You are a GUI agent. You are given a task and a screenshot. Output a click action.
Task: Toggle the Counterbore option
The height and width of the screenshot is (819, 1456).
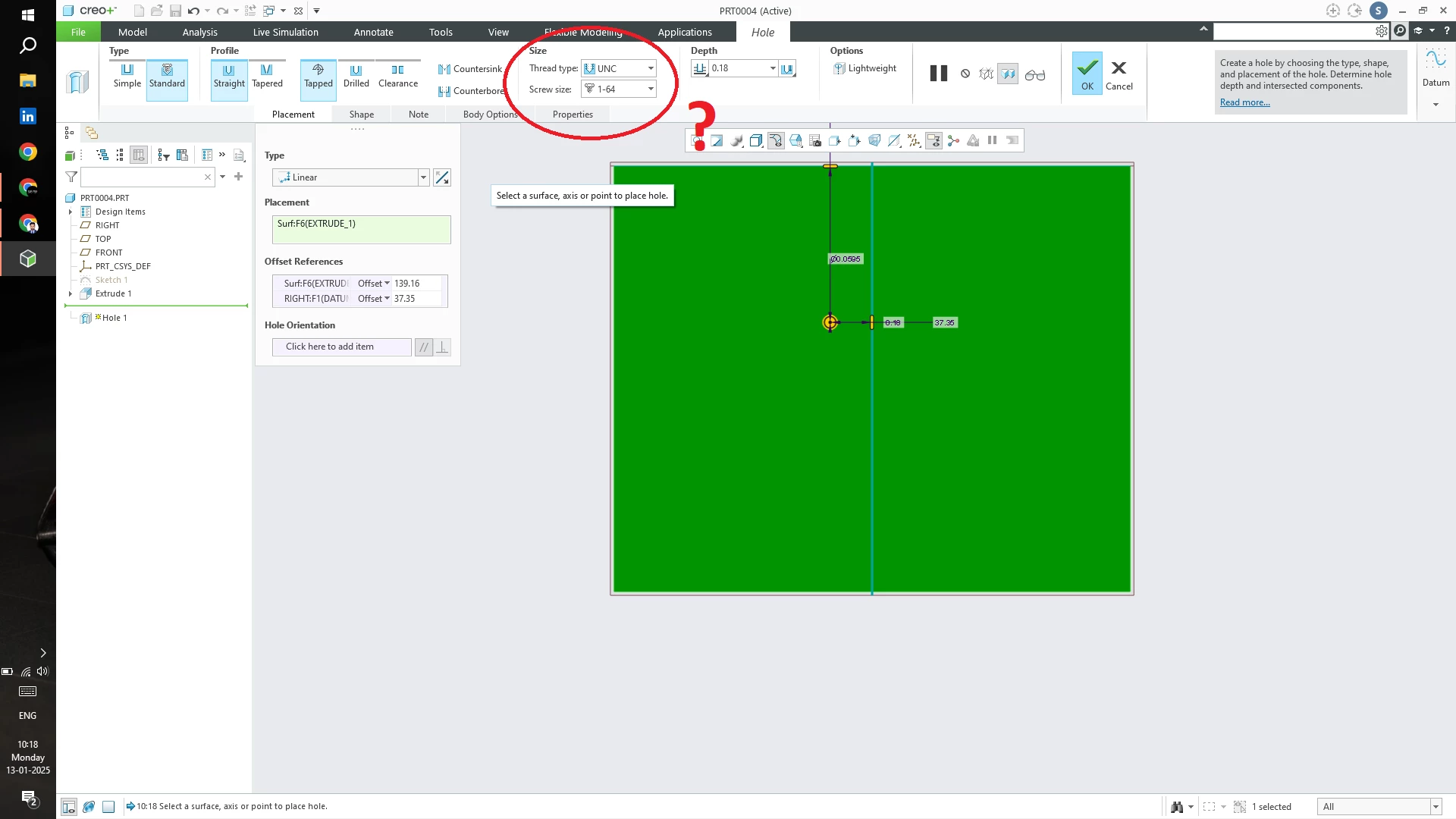click(x=470, y=91)
